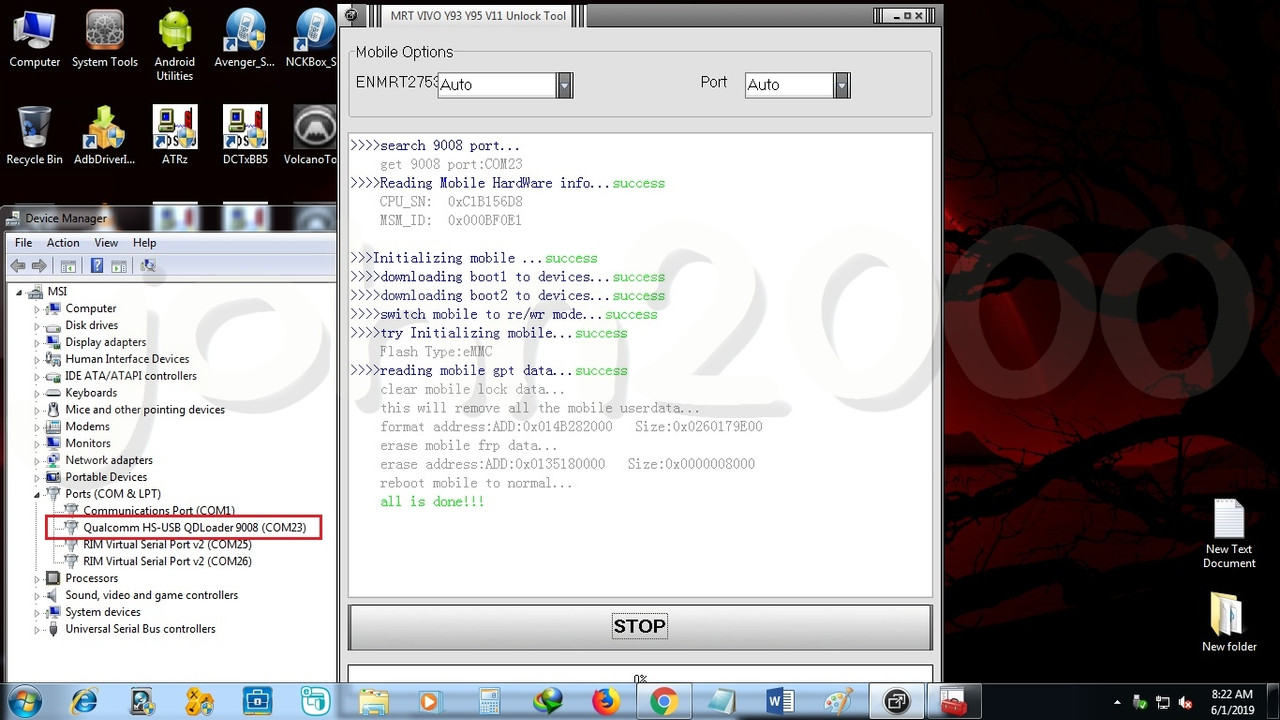
Task: Open the ENMRT275 Auto dropdown arrow
Action: click(564, 85)
